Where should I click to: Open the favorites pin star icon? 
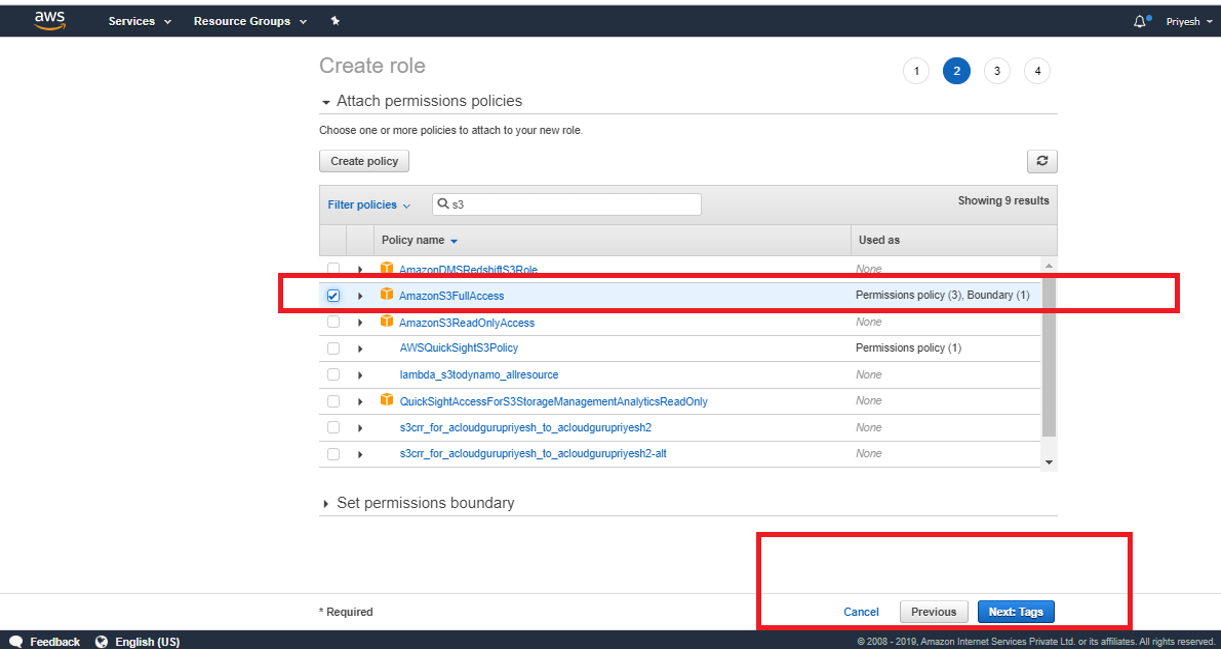click(x=335, y=21)
